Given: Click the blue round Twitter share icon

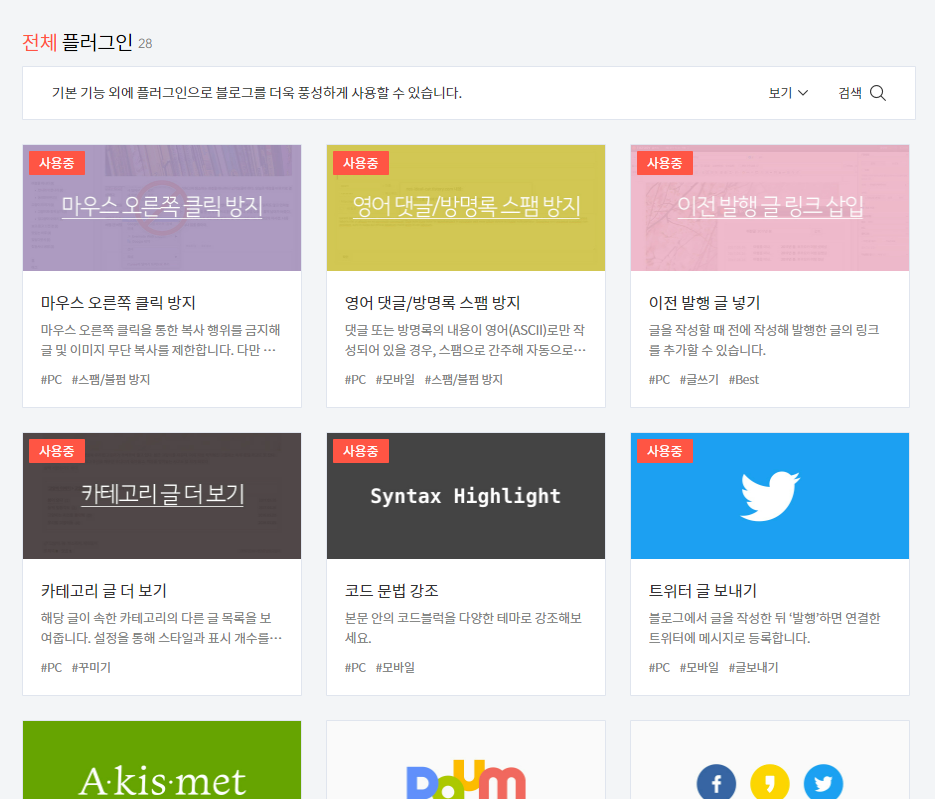Looking at the screenshot, I should tap(823, 782).
